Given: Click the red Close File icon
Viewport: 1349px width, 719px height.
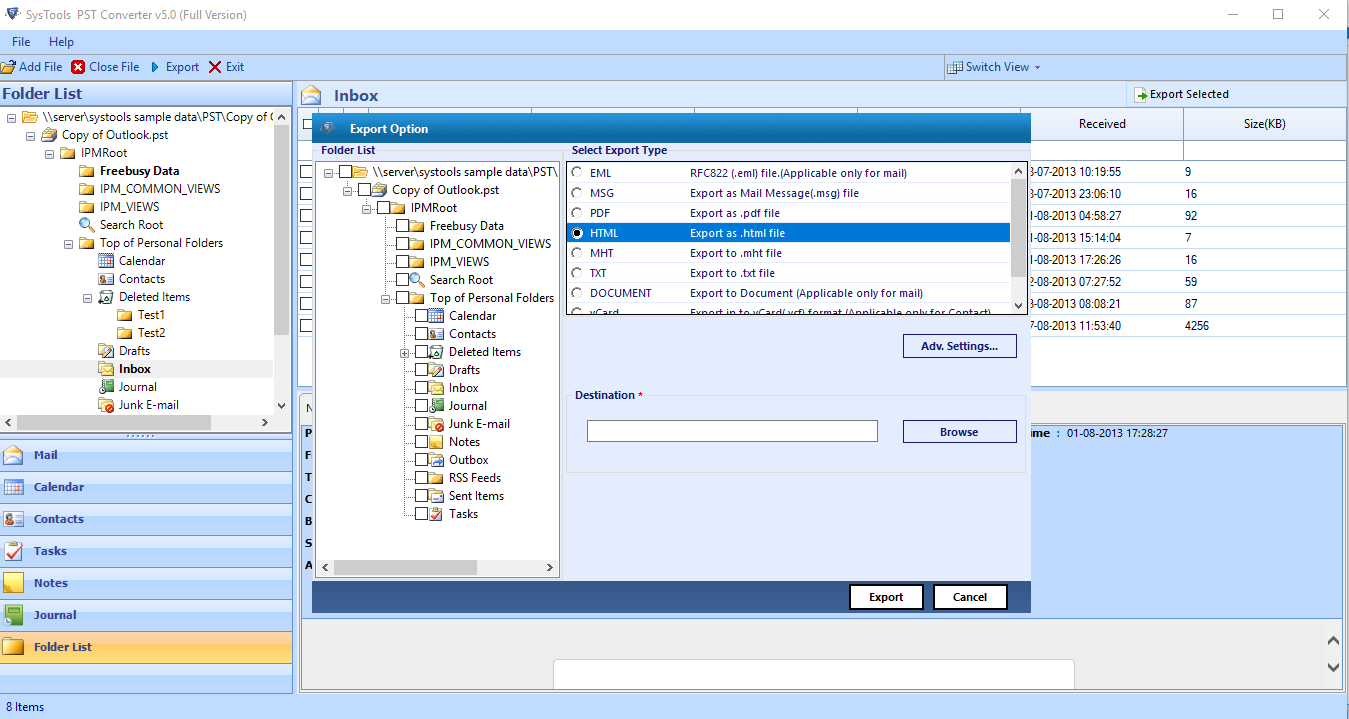Looking at the screenshot, I should point(78,67).
